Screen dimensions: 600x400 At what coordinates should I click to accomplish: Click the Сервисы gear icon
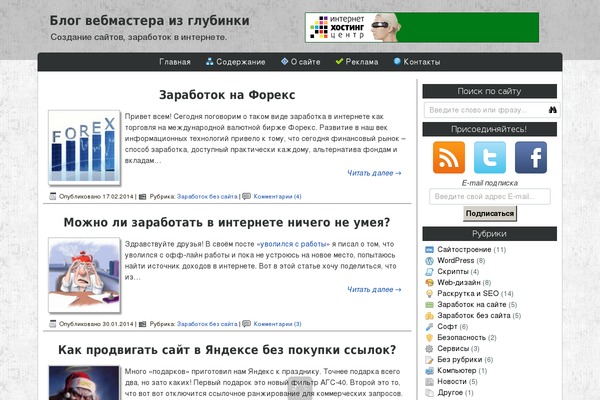click(x=429, y=349)
